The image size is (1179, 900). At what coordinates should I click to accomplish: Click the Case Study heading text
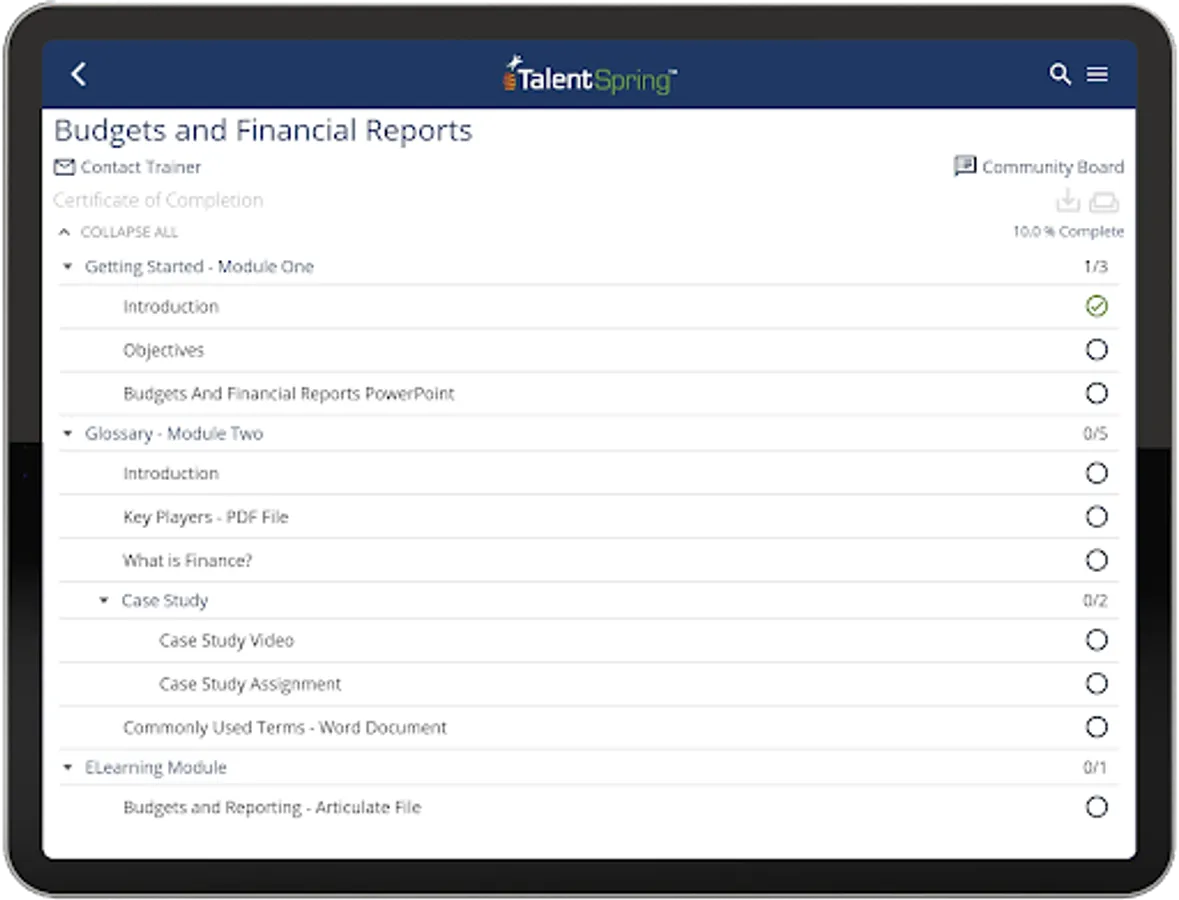pyautogui.click(x=165, y=601)
